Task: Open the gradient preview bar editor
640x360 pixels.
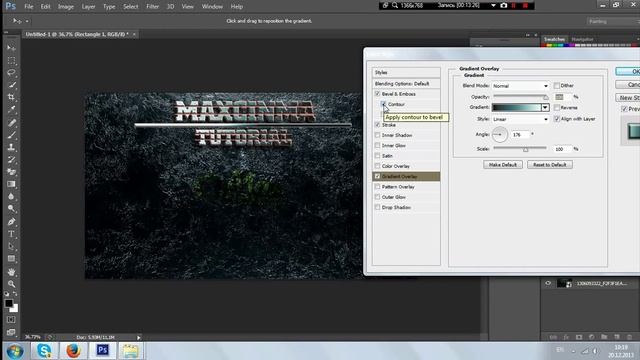Action: [517, 107]
